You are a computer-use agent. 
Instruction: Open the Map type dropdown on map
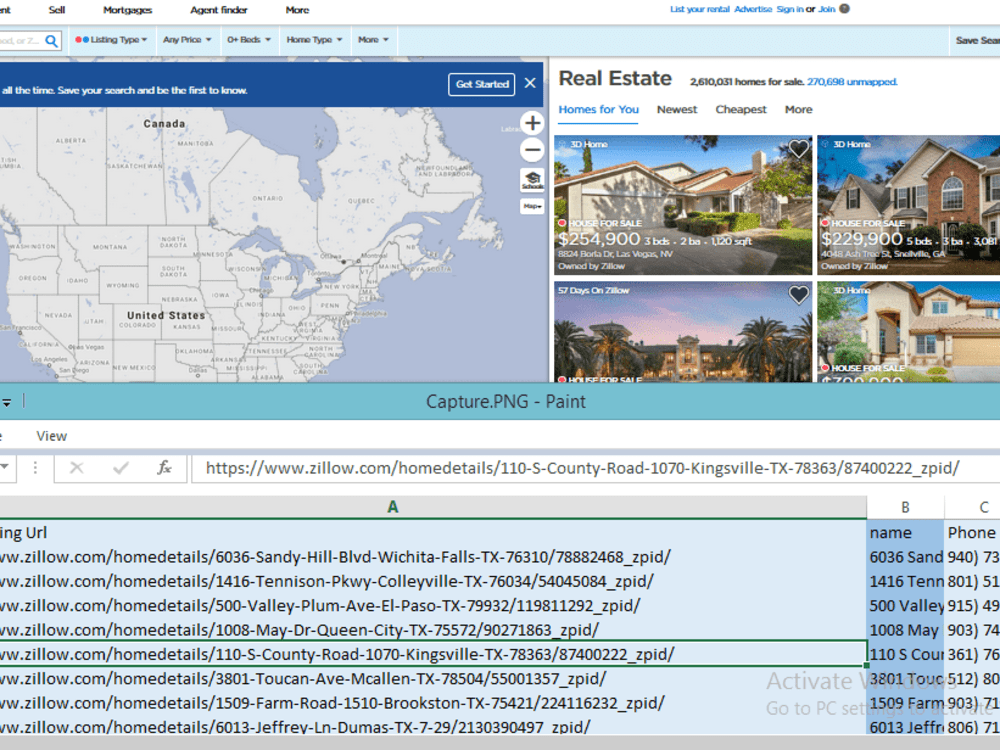tap(532, 206)
